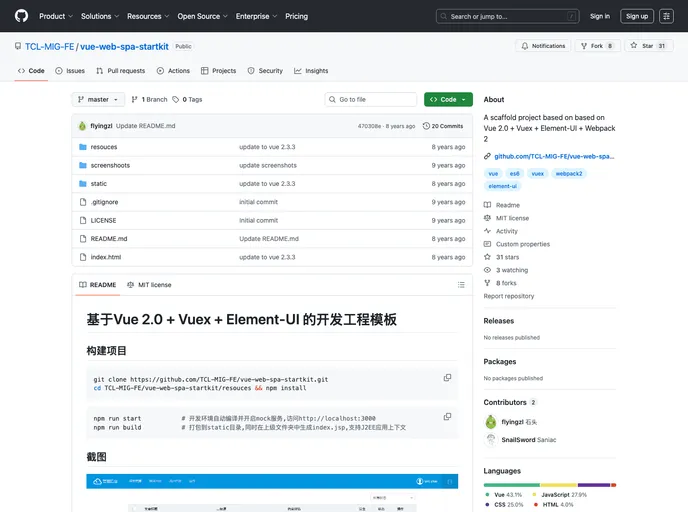Switch to the Insights tab

click(311, 71)
